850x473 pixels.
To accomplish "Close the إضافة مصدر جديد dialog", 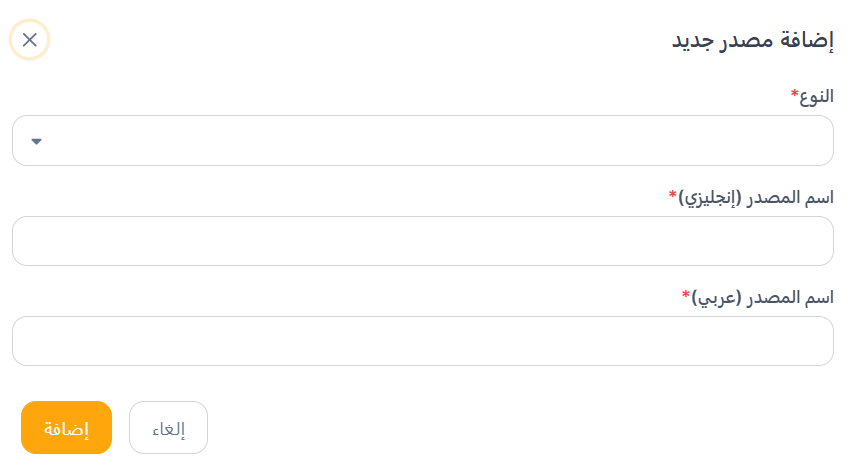I will click(29, 40).
